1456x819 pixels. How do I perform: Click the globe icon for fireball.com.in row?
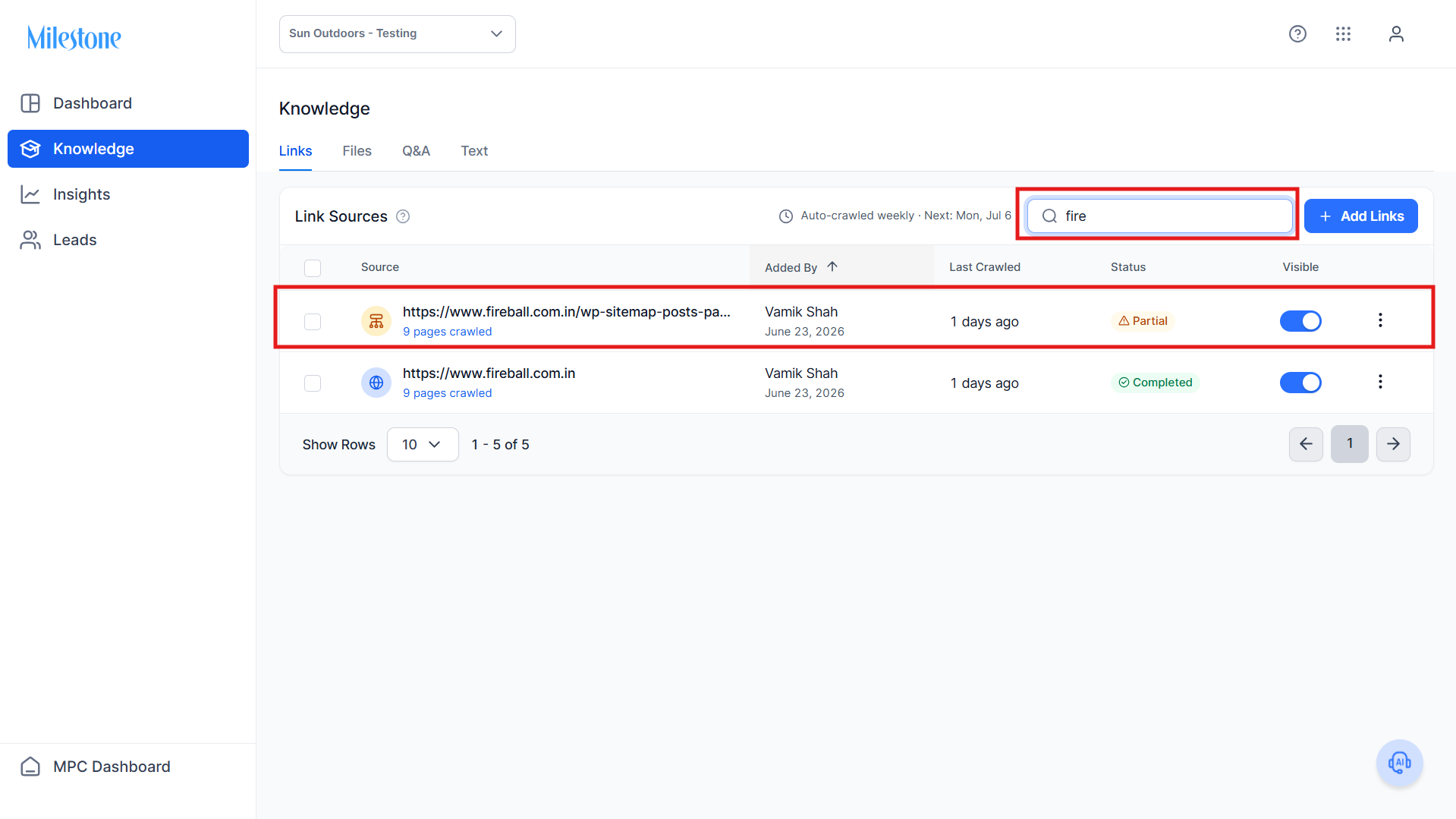pyautogui.click(x=376, y=383)
